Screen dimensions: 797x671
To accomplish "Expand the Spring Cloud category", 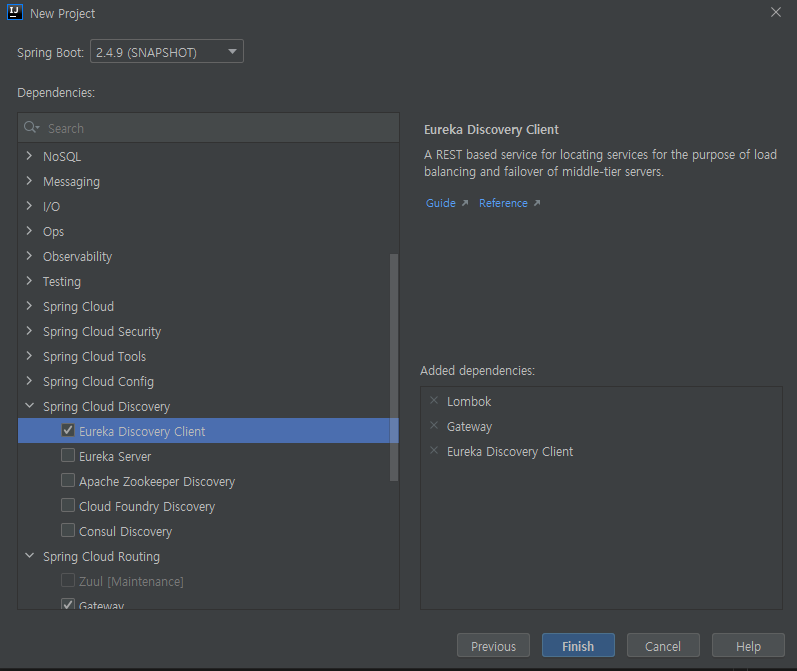I will coord(29,306).
